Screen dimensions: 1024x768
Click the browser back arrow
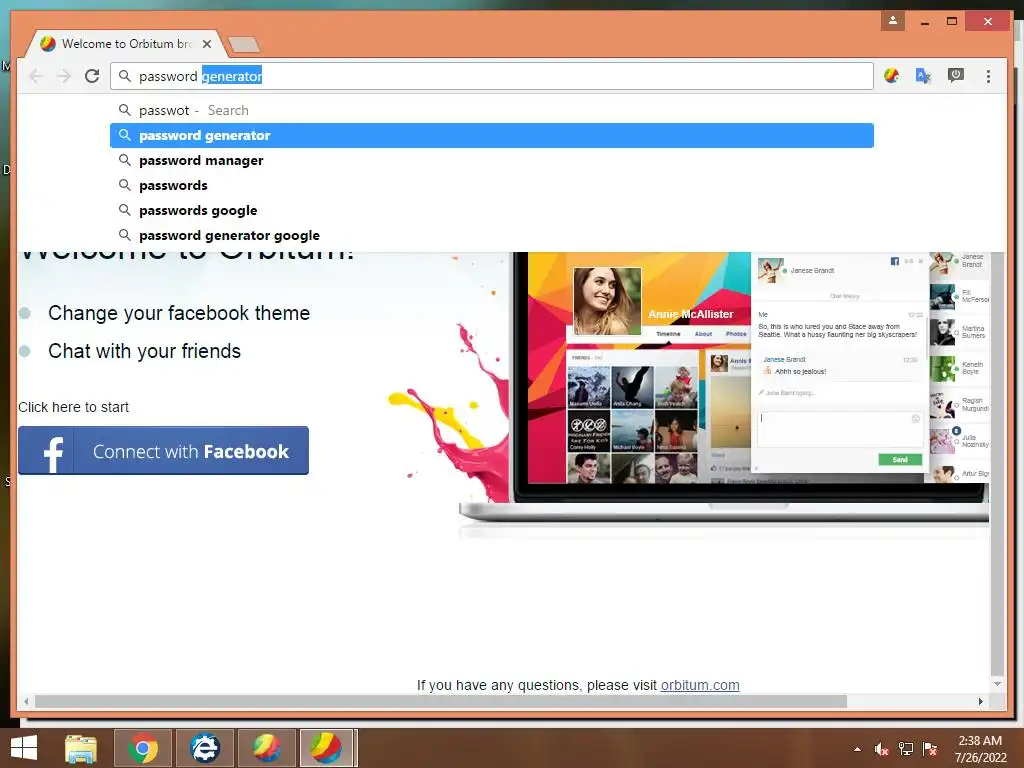(x=36, y=76)
